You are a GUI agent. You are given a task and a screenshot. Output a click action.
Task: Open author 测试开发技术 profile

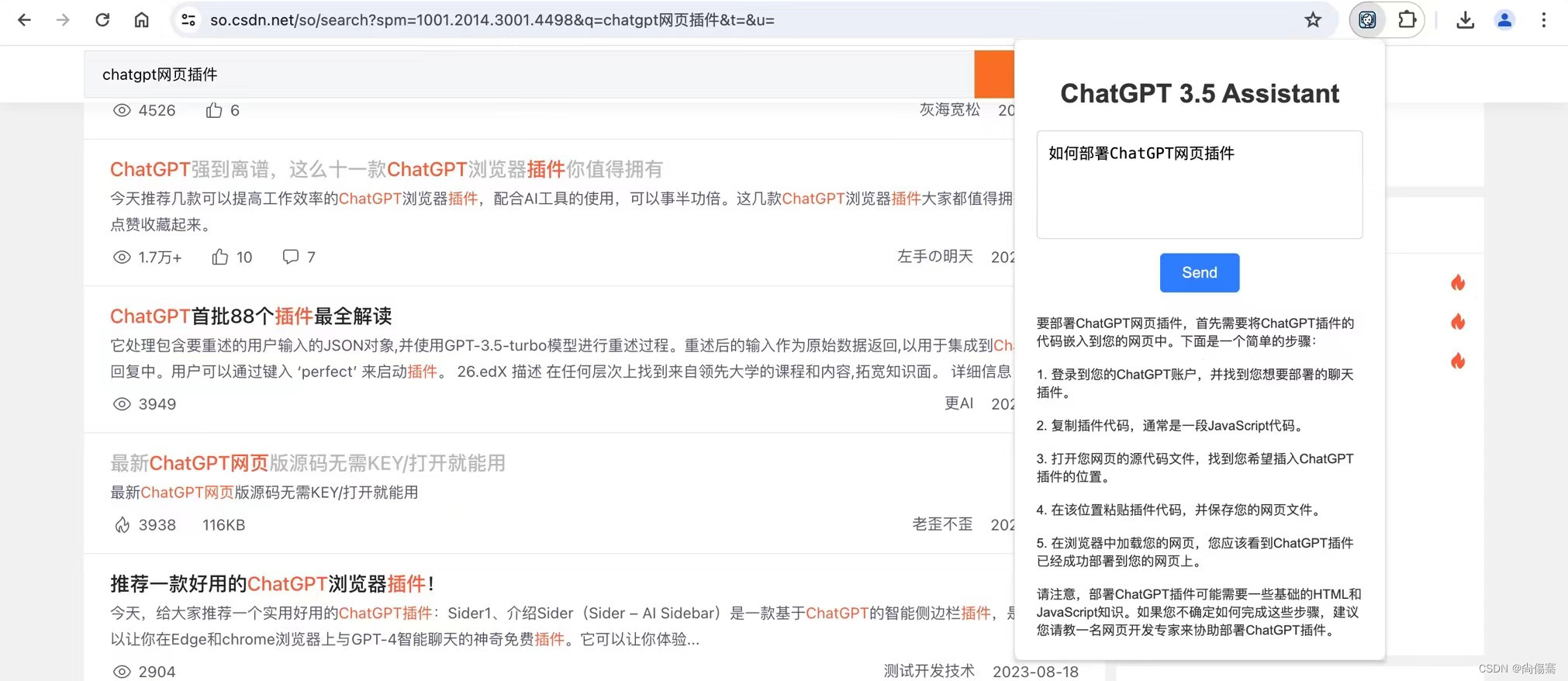point(929,671)
